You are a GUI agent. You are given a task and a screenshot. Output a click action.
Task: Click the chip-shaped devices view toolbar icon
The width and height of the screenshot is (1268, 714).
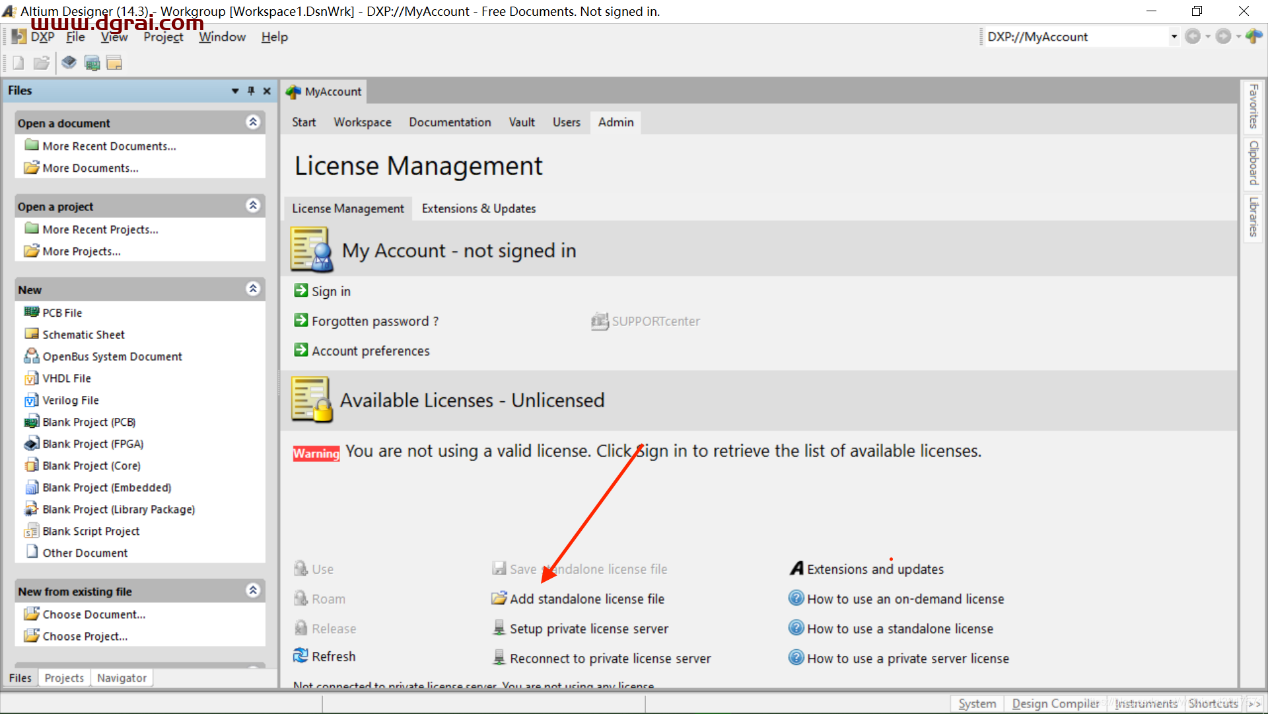(x=68, y=63)
